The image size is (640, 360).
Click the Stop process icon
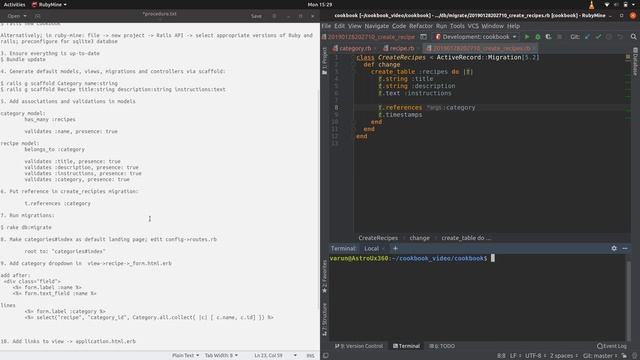(560, 37)
